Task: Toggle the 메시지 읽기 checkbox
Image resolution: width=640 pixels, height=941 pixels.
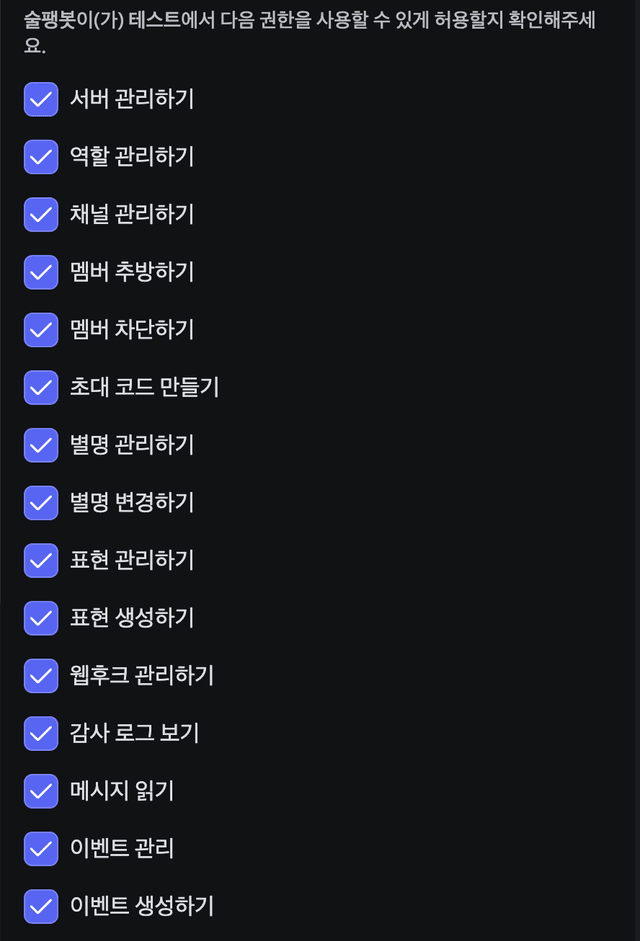Action: [x=41, y=790]
